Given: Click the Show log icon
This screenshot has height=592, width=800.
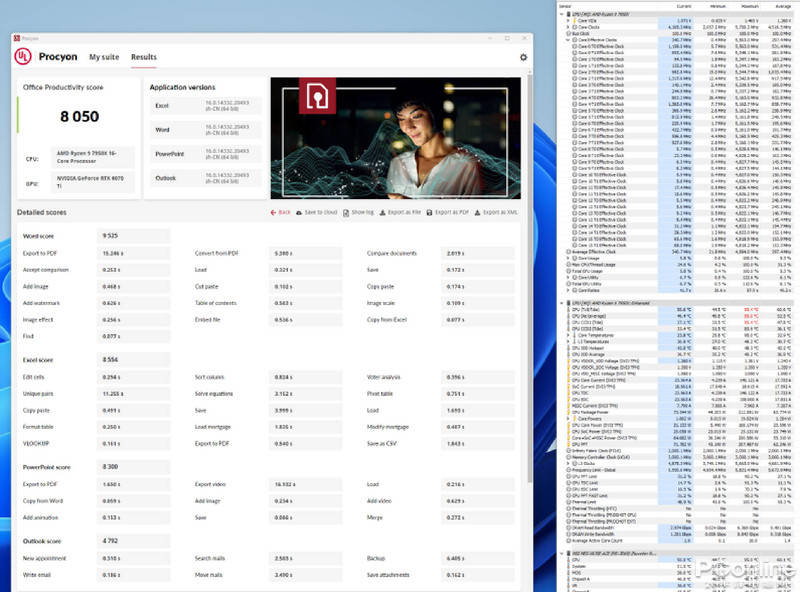Looking at the screenshot, I should click(x=346, y=212).
